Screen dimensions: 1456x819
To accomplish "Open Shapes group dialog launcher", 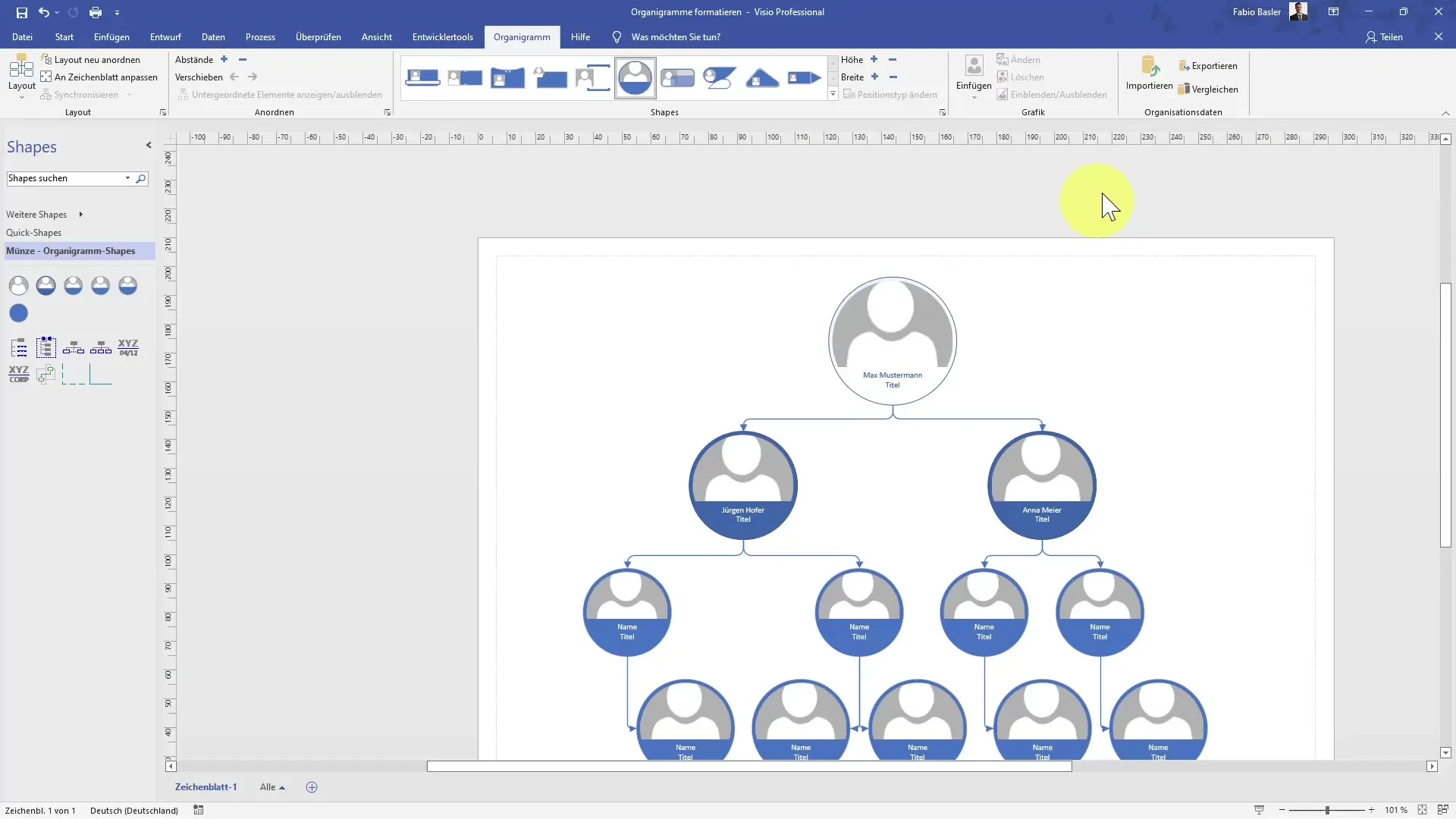I will coord(943,112).
